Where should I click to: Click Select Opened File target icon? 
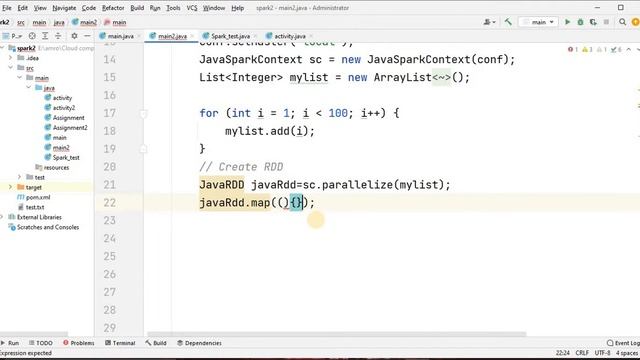32,36
